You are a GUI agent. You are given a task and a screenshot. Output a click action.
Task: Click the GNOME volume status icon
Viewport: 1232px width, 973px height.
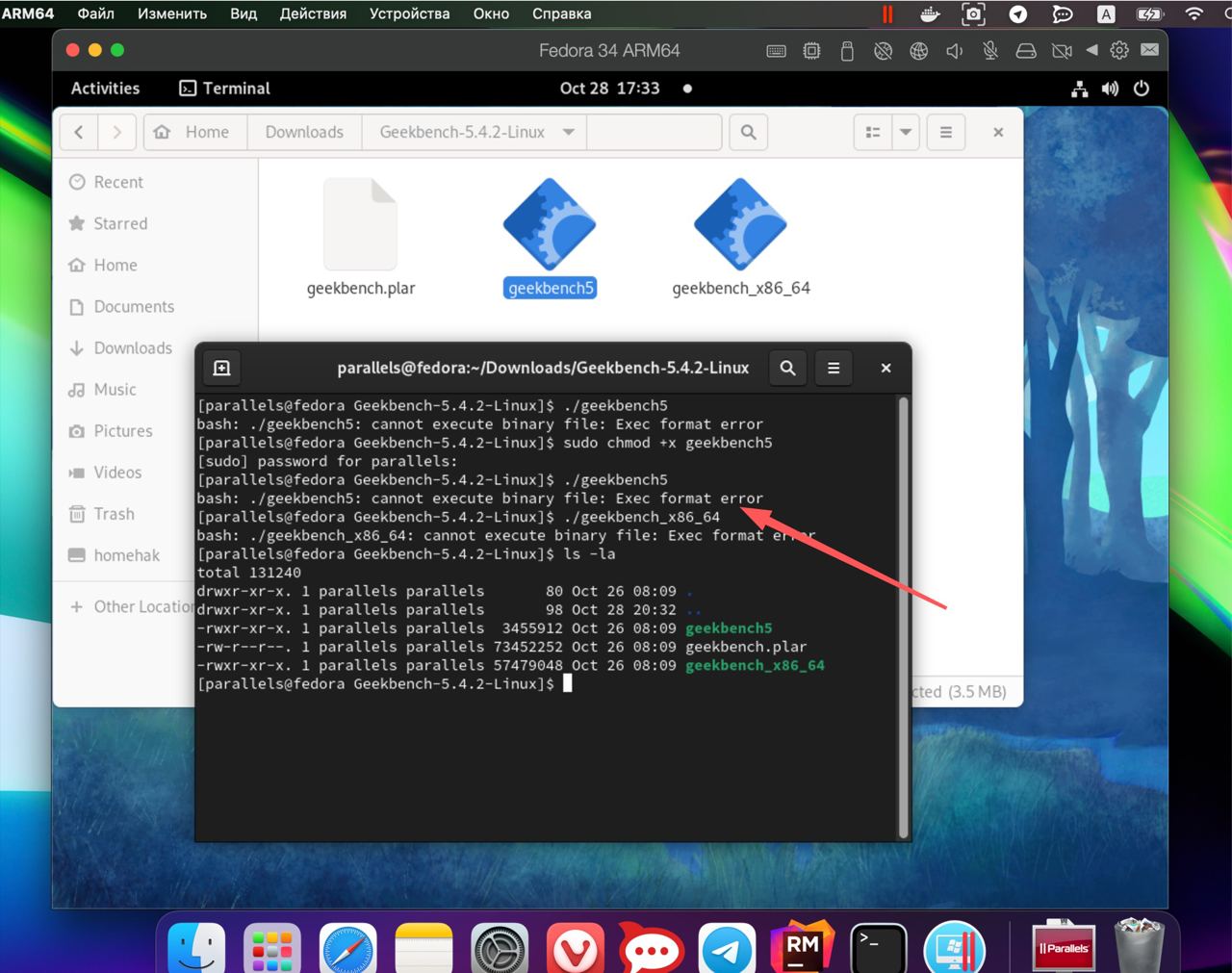point(1110,89)
